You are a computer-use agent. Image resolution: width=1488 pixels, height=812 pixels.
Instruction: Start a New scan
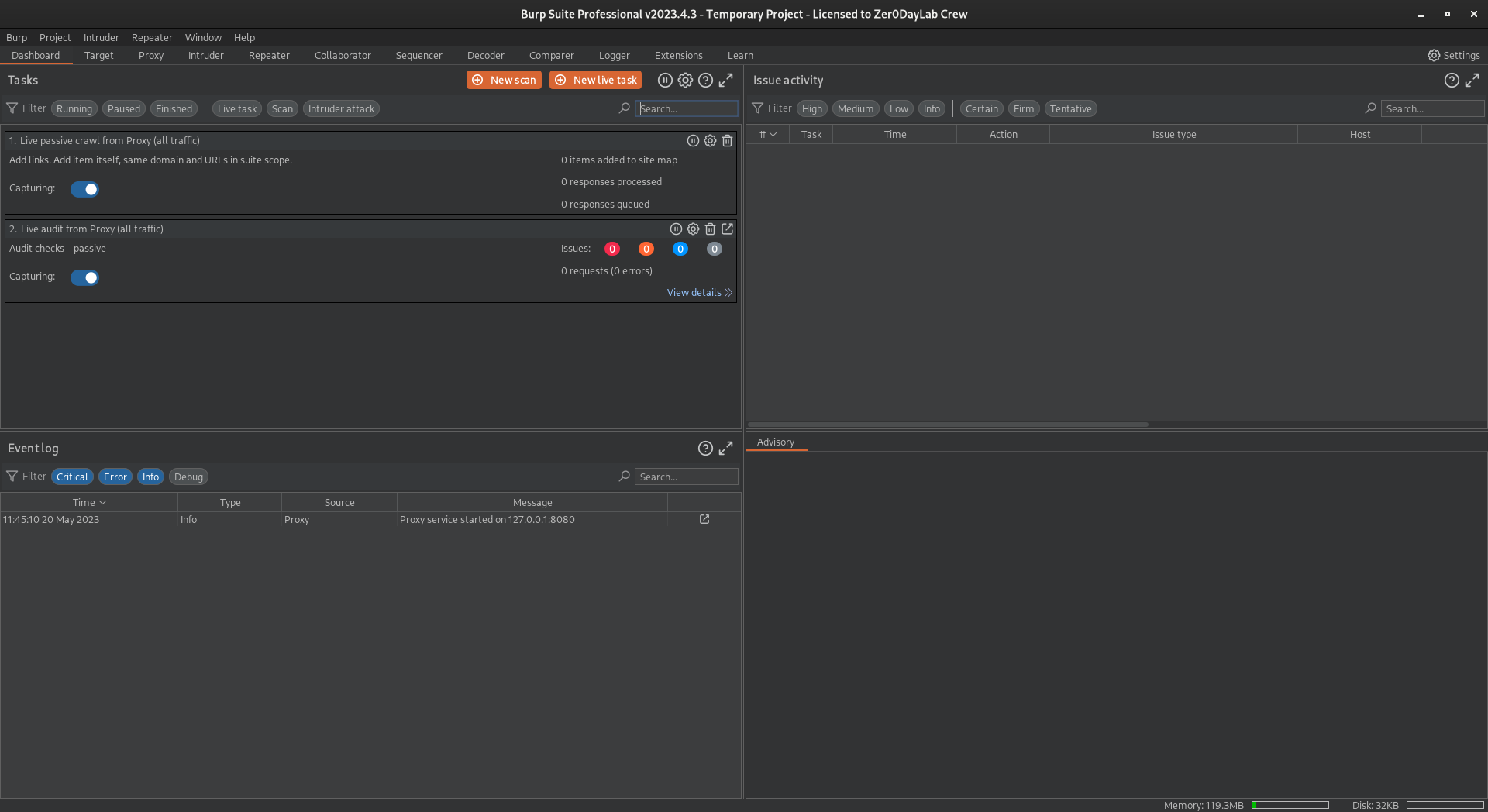pyautogui.click(x=504, y=81)
